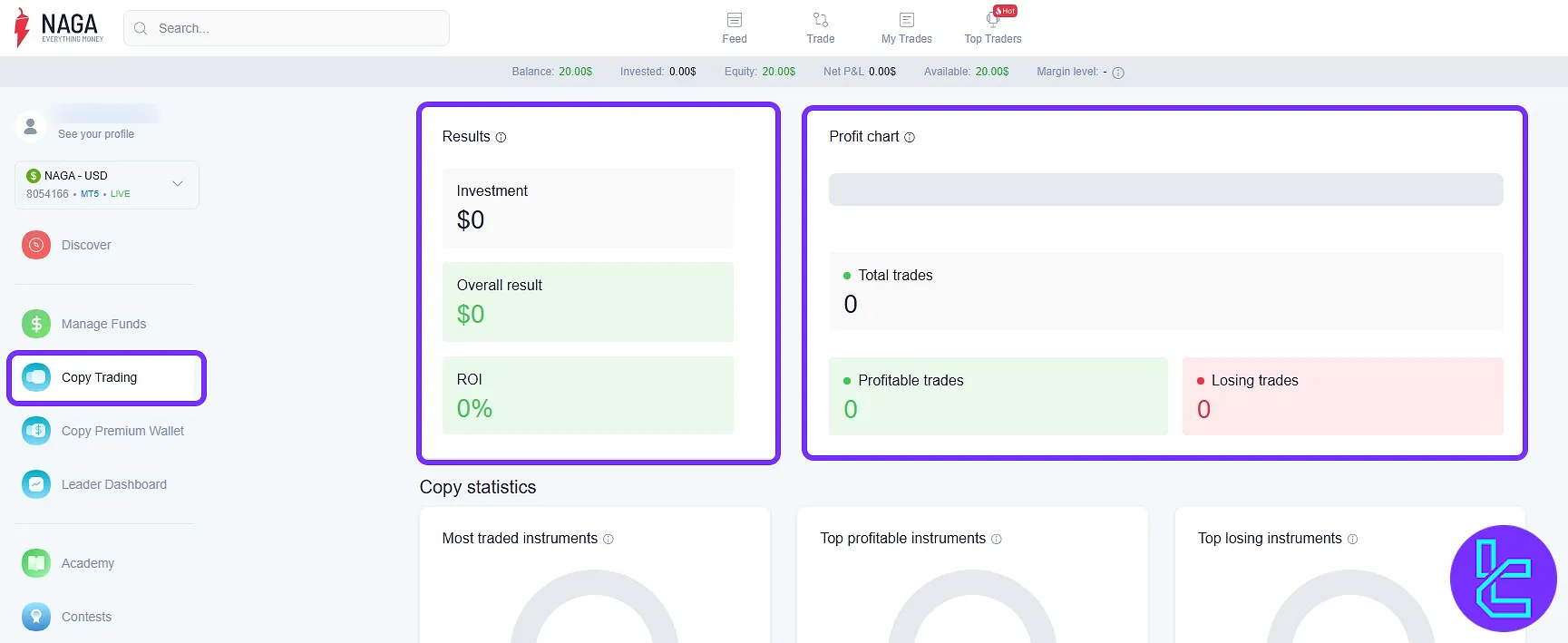Click the profile avatar icon
Viewport: 1568px width, 643px height.
(x=30, y=126)
